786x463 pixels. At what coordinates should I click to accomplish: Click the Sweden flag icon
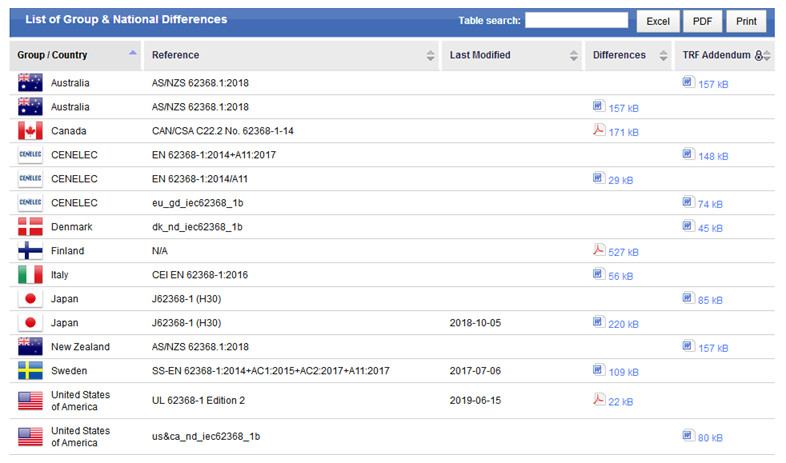[30, 371]
